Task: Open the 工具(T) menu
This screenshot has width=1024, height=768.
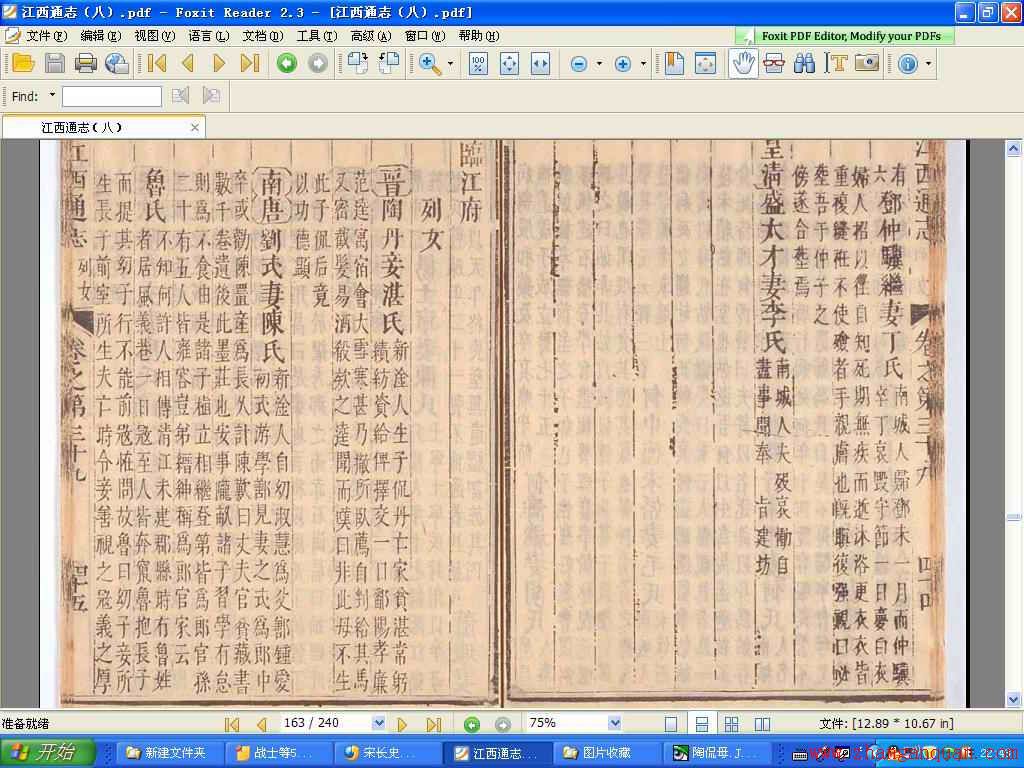Action: 317,36
